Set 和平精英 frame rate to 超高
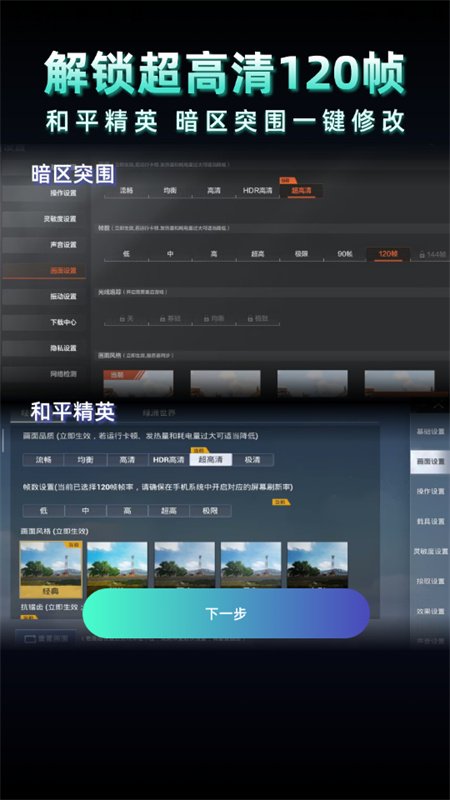The image size is (450, 800). 169,511
